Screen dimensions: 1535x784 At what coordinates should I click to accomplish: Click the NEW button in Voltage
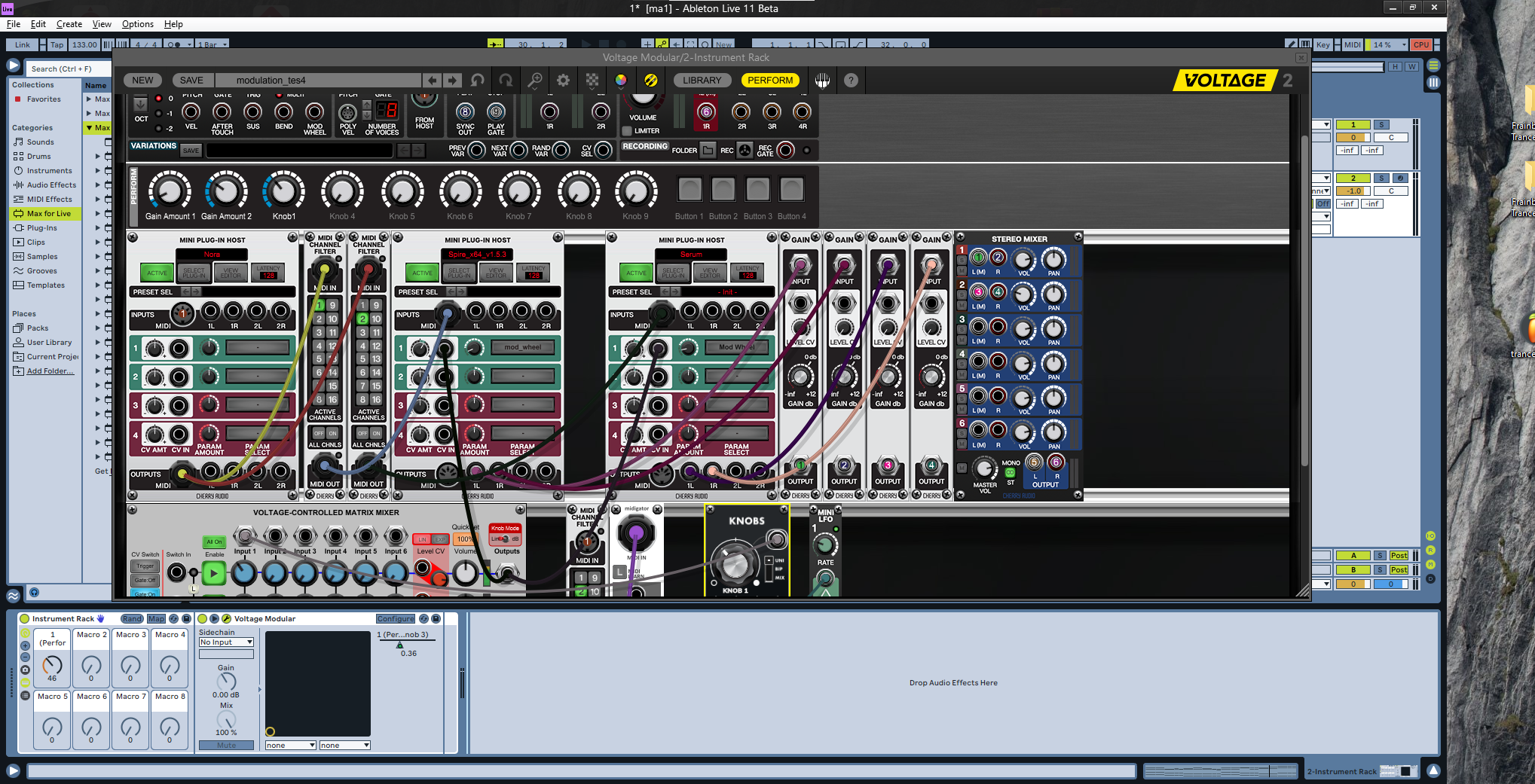tap(142, 80)
